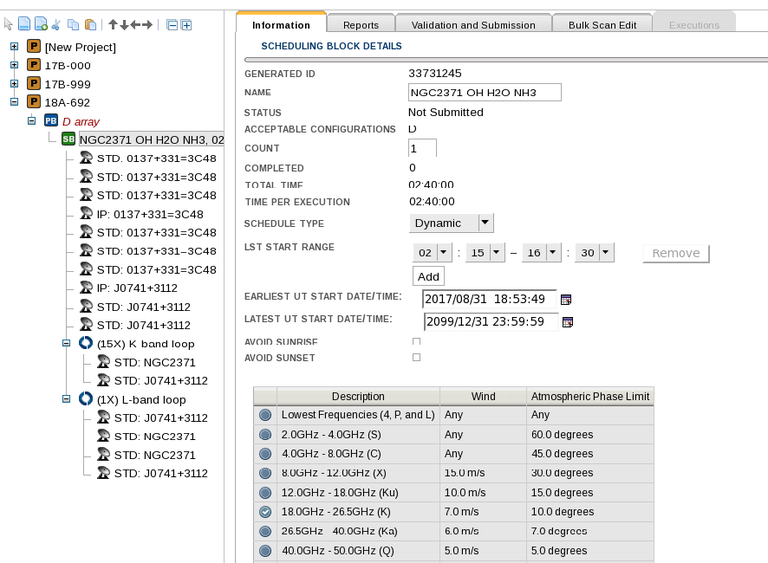768x563 pixels.
Task: Collapse the 18A-692 project tree
Action: click(14, 102)
